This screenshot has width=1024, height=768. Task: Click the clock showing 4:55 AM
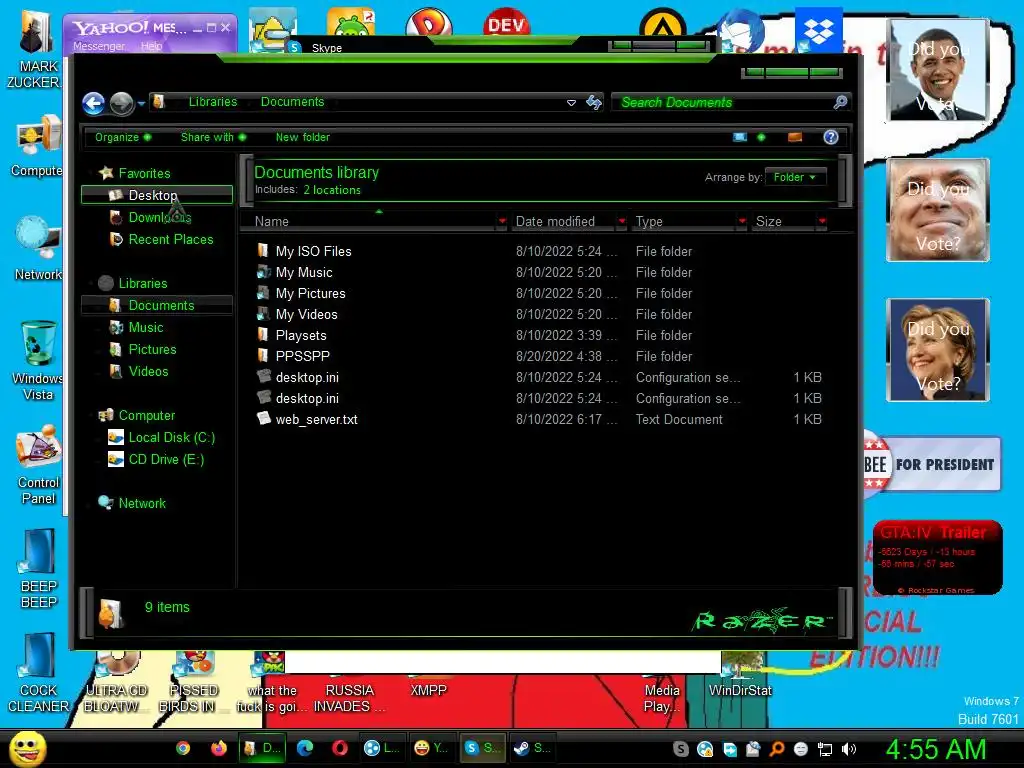(x=935, y=749)
